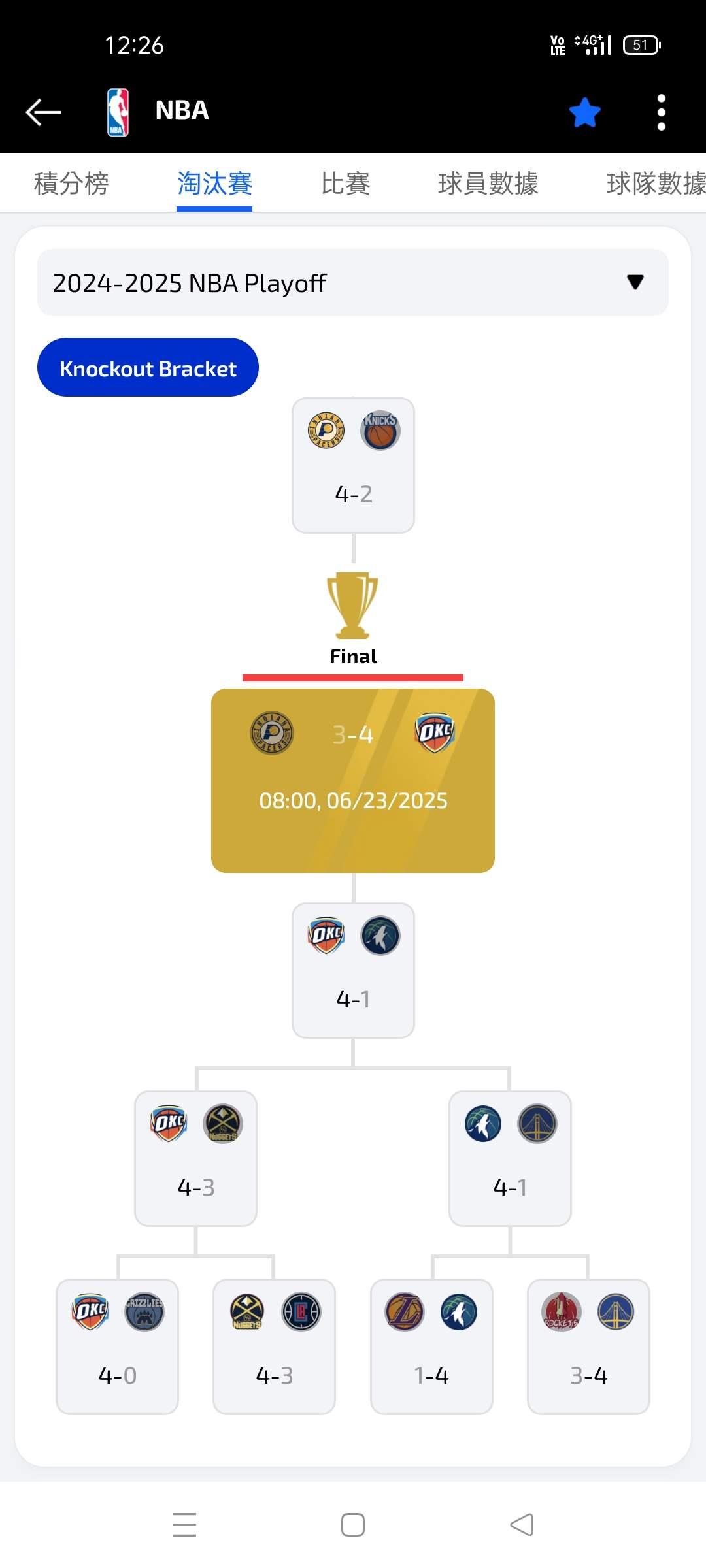The width and height of the screenshot is (706, 1568).
Task: Open the OKC vs Timberwolves 4-1 series
Action: tap(353, 970)
